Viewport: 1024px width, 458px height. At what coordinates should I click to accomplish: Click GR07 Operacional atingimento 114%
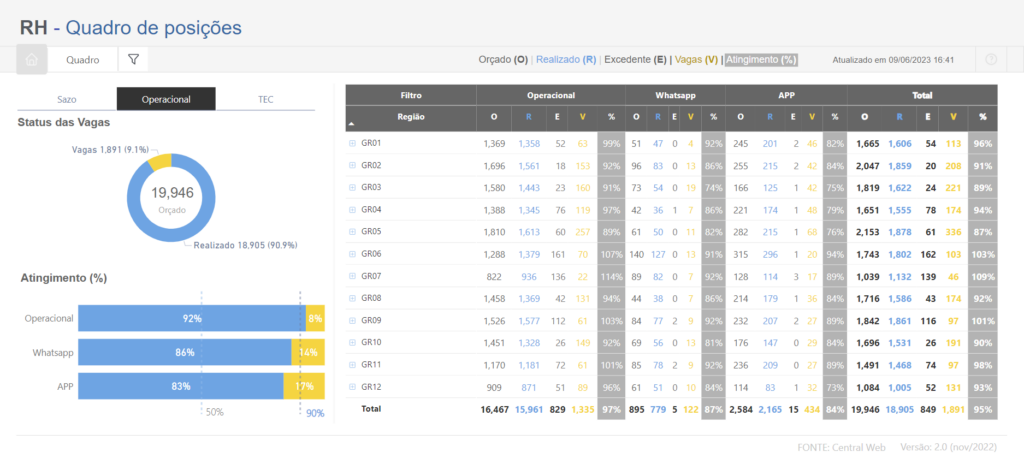coord(611,276)
